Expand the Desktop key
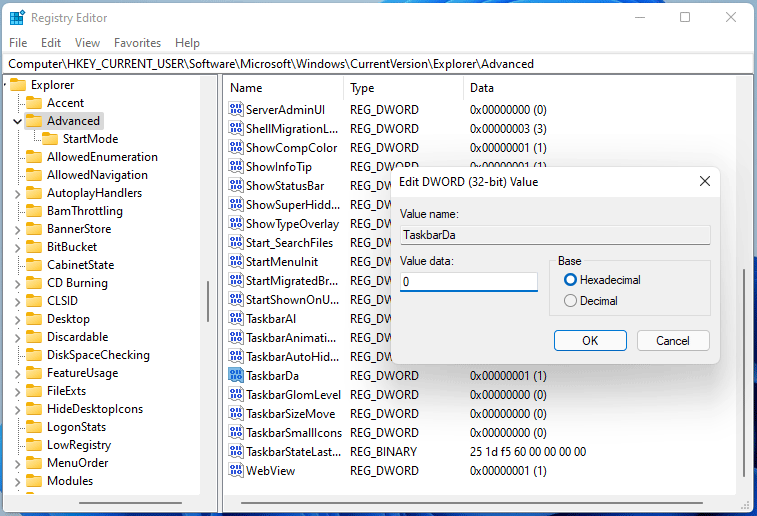This screenshot has height=516, width=757. pyautogui.click(x=17, y=320)
